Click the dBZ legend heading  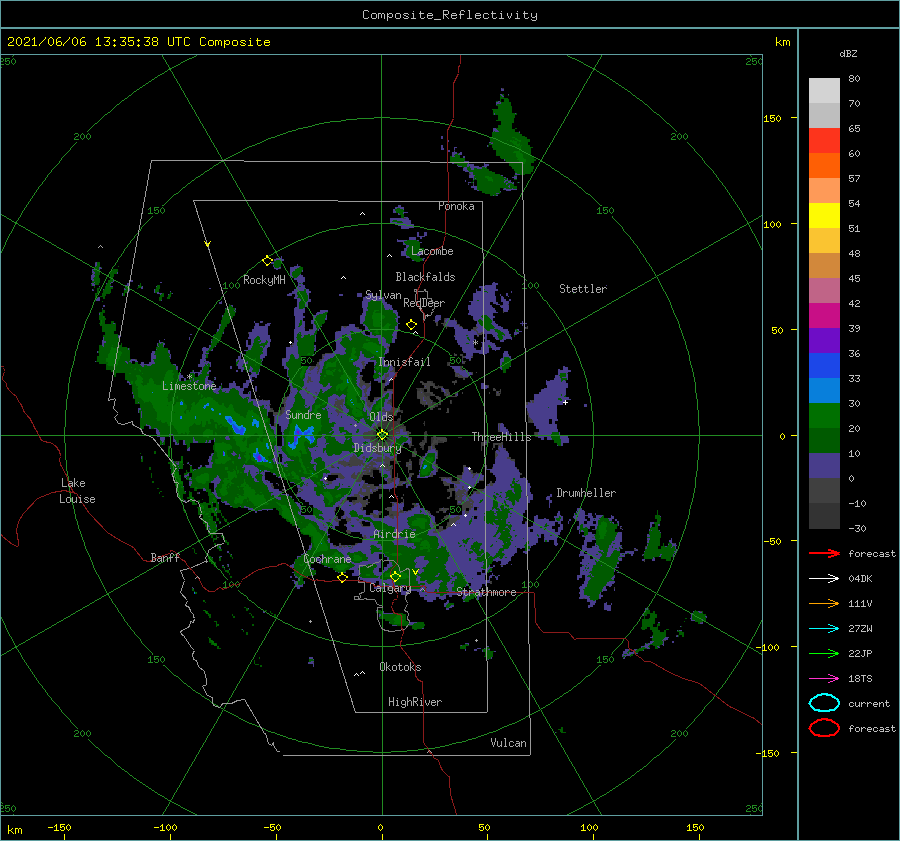pos(848,53)
